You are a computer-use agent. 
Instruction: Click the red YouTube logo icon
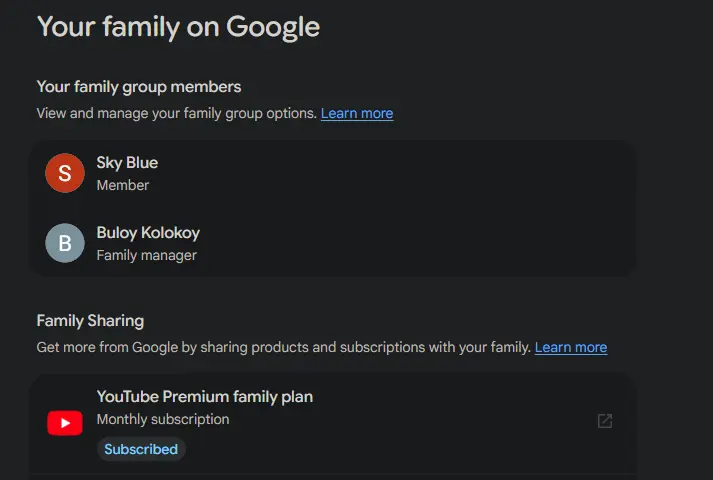(x=65, y=423)
